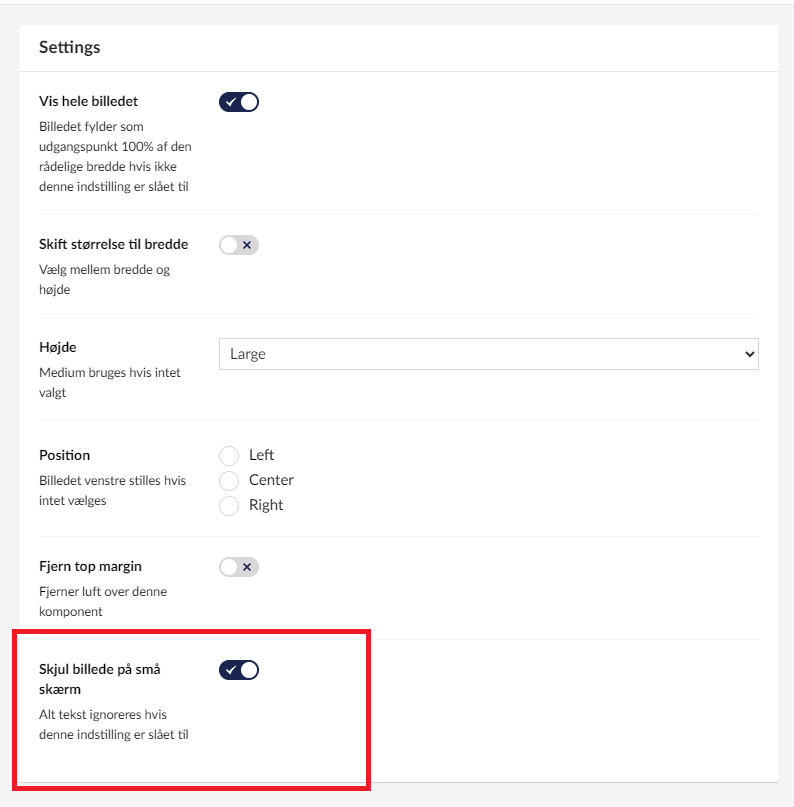
Task: Pick the Right position radio button
Action: [230, 506]
